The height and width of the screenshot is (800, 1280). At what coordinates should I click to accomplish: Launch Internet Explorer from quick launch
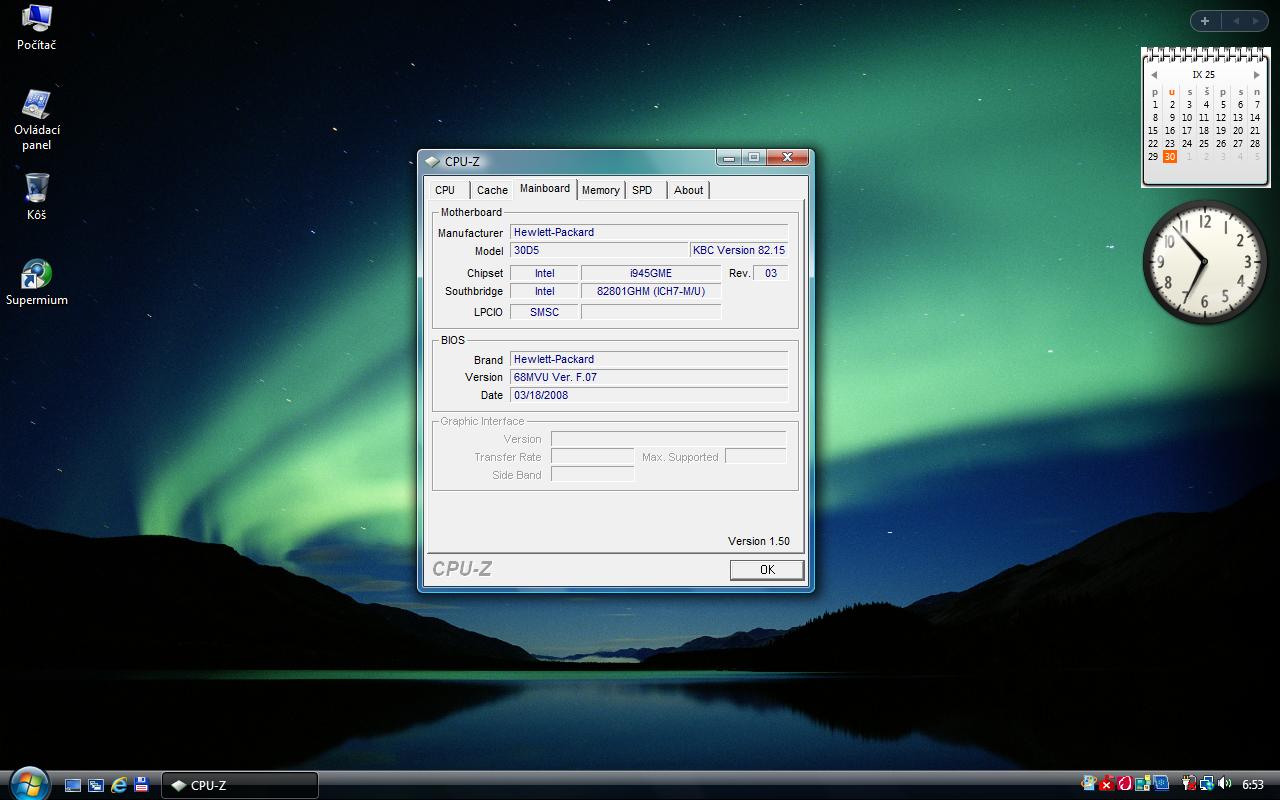coord(119,785)
